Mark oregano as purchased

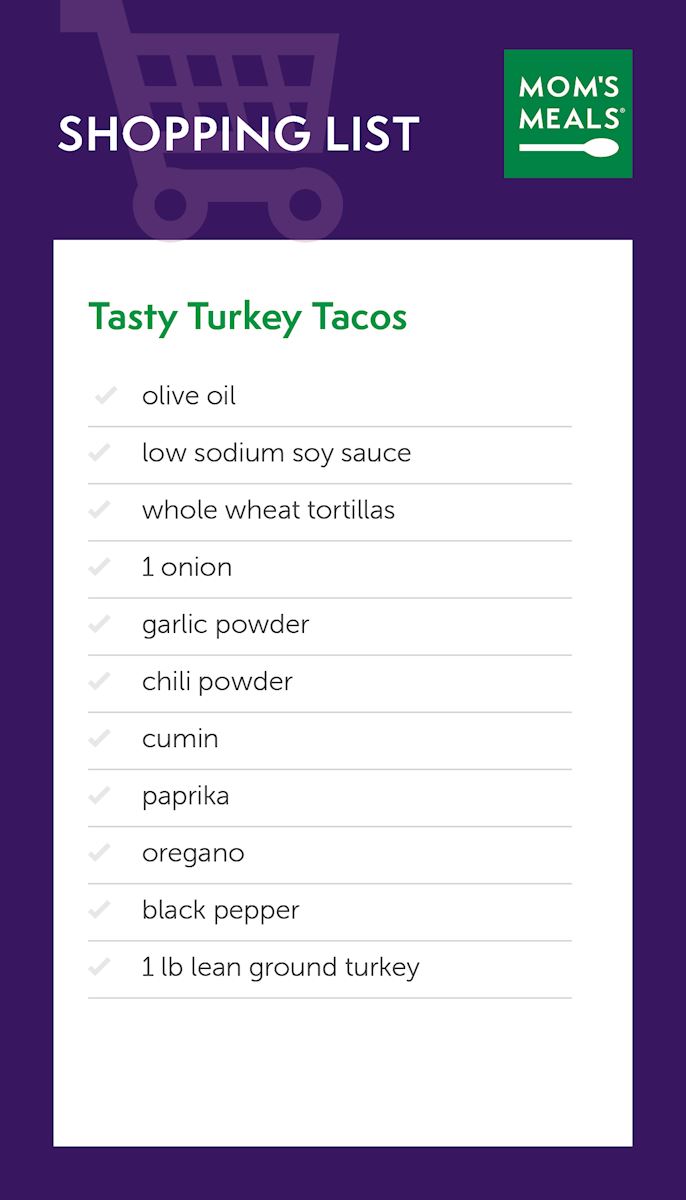tap(102, 853)
